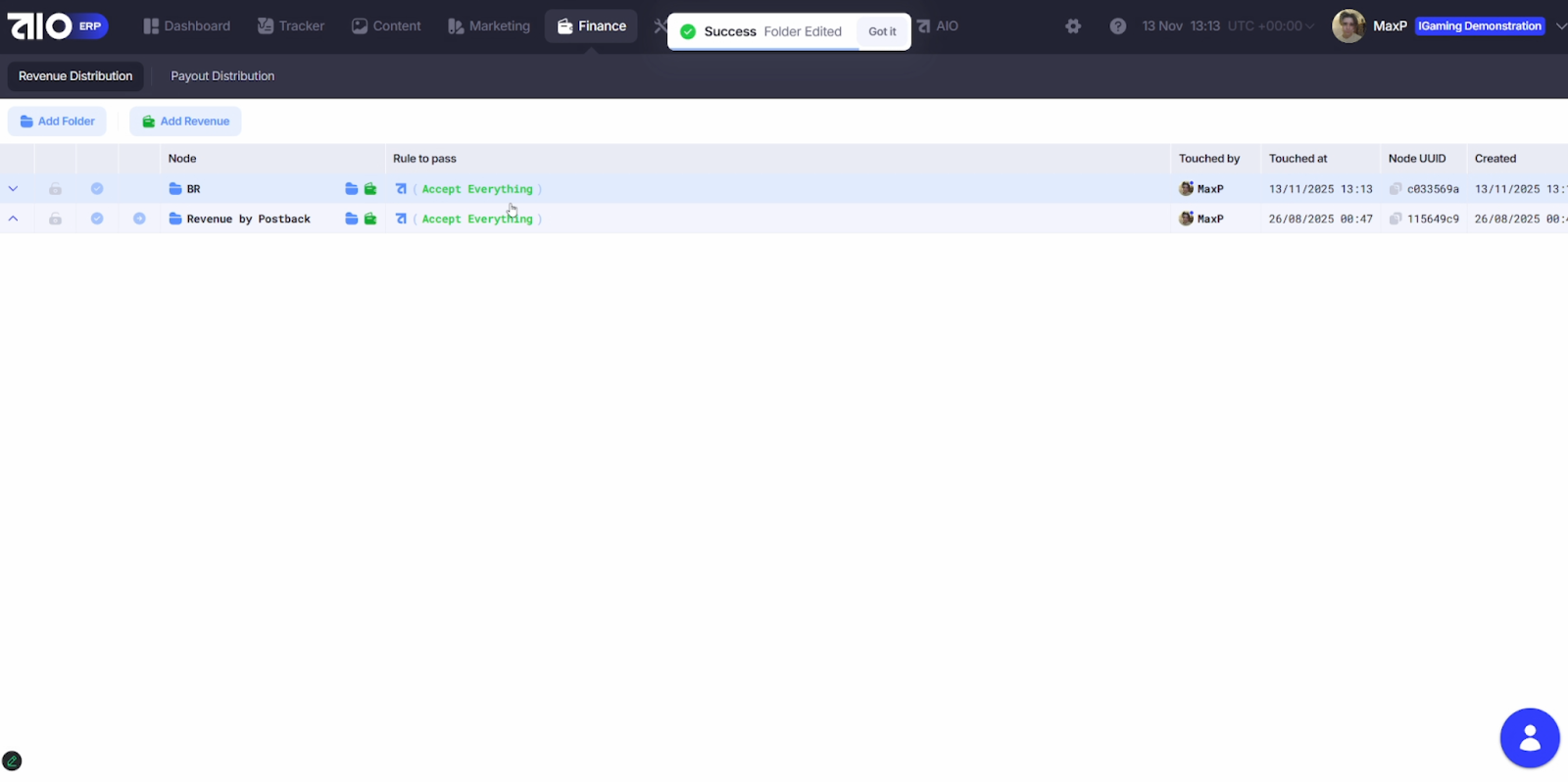Open the Accept Everything rule for BR
The width and height of the screenshot is (1568, 782).
point(477,189)
